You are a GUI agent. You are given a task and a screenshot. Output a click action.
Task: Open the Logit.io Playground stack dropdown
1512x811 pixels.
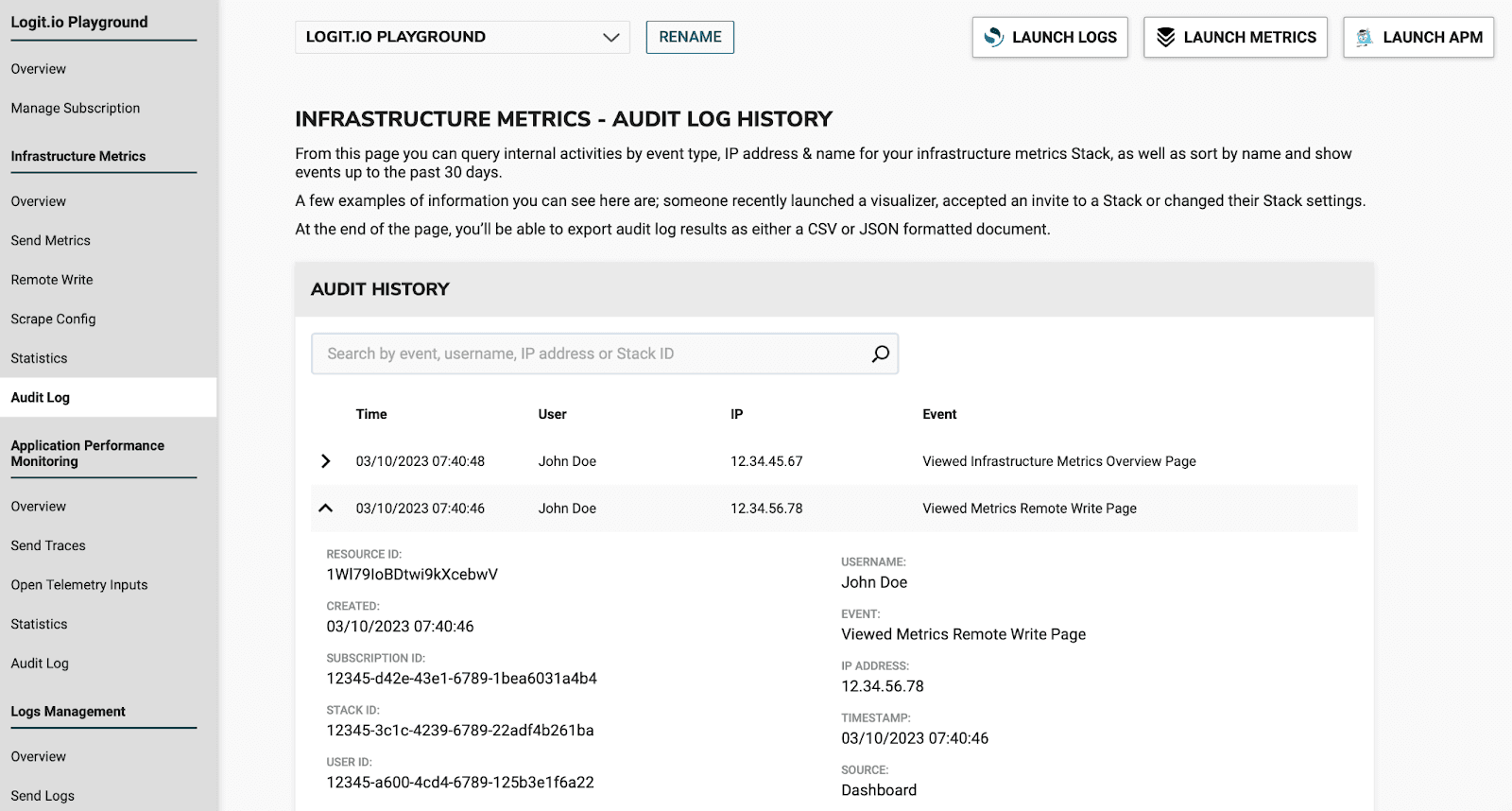click(462, 37)
